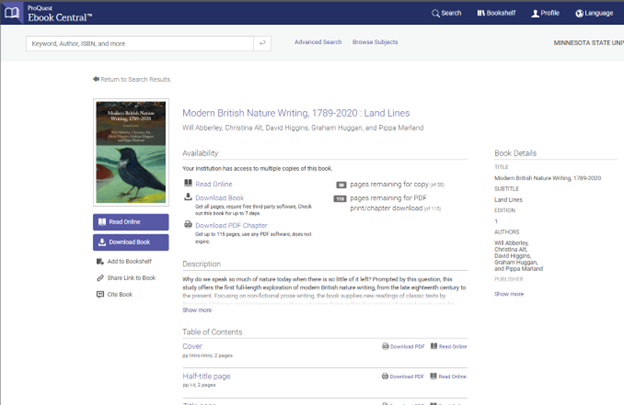Click the download icon on purple Download Book button

click(x=102, y=242)
